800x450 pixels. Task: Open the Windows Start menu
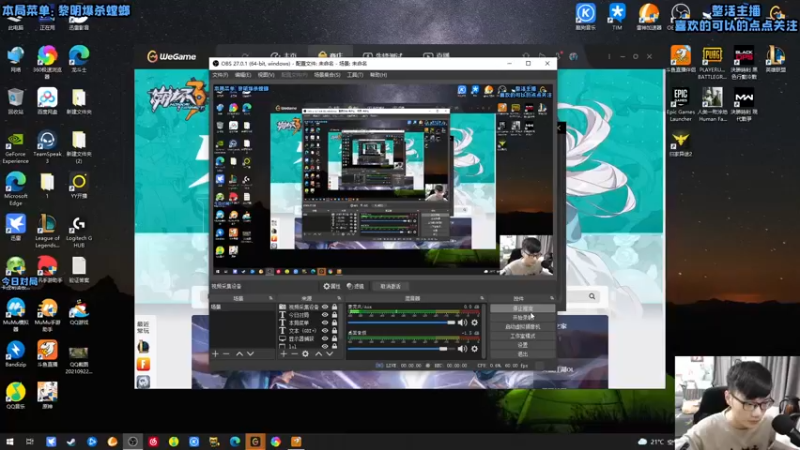[x=10, y=441]
